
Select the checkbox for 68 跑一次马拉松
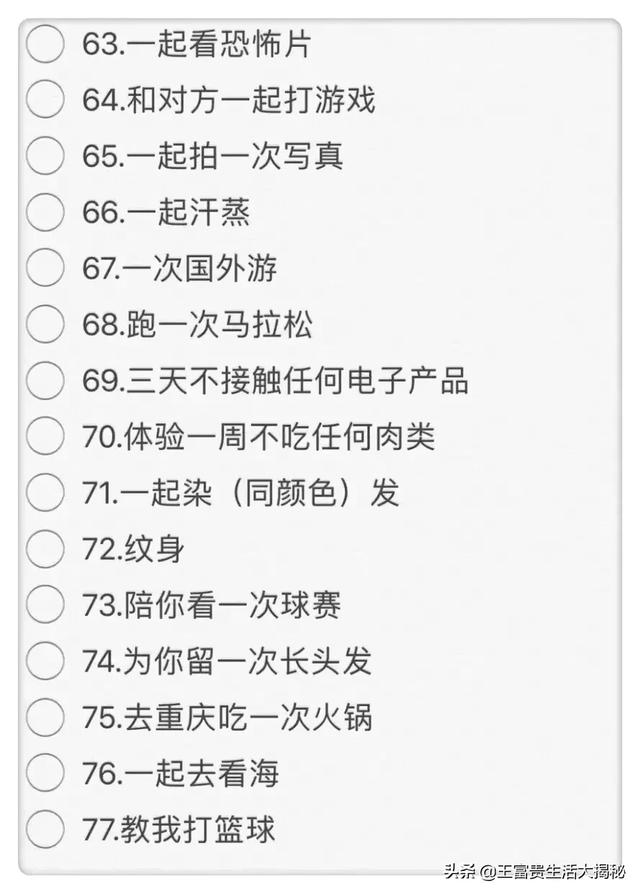45,324
